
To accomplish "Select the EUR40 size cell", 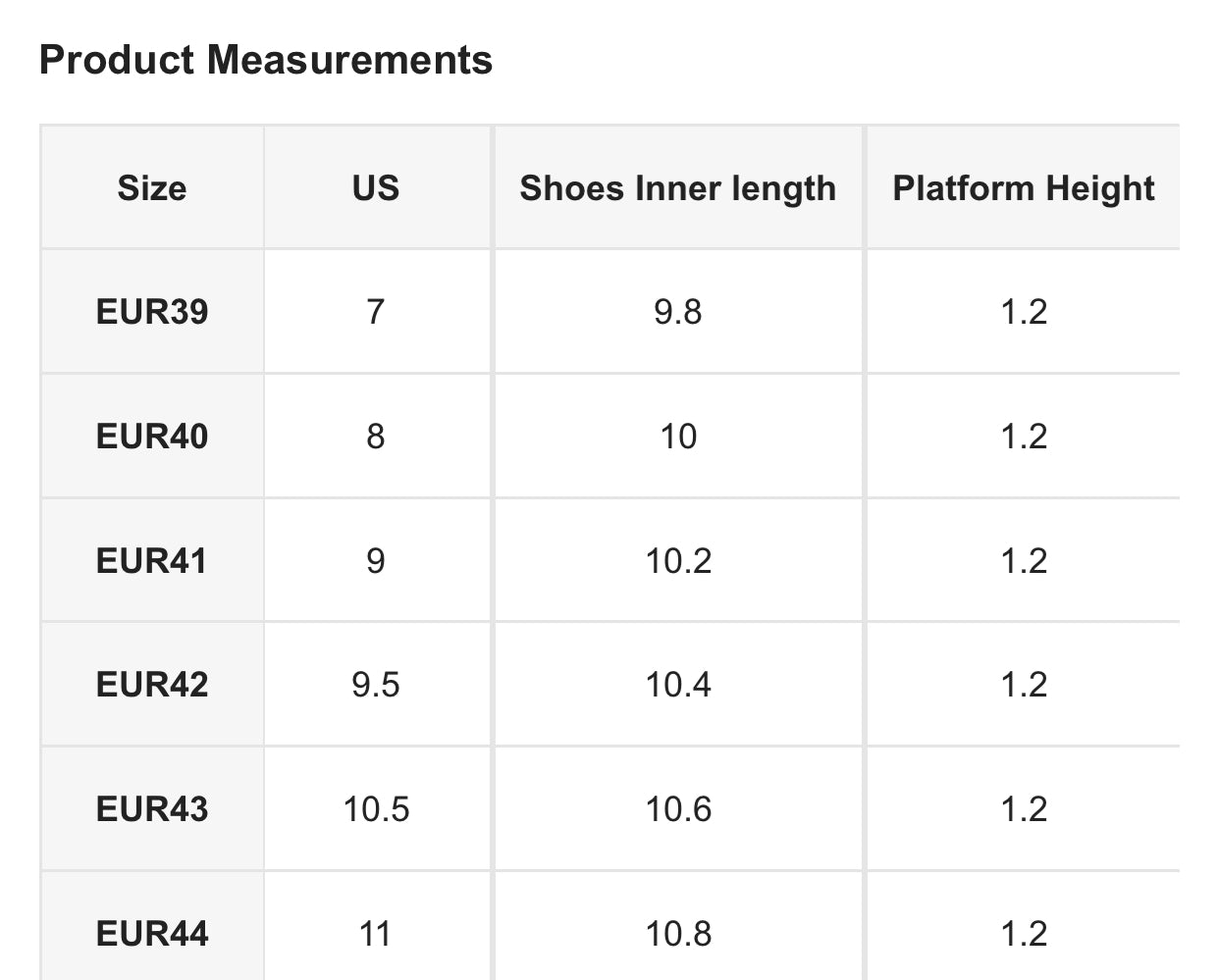I will (152, 437).
